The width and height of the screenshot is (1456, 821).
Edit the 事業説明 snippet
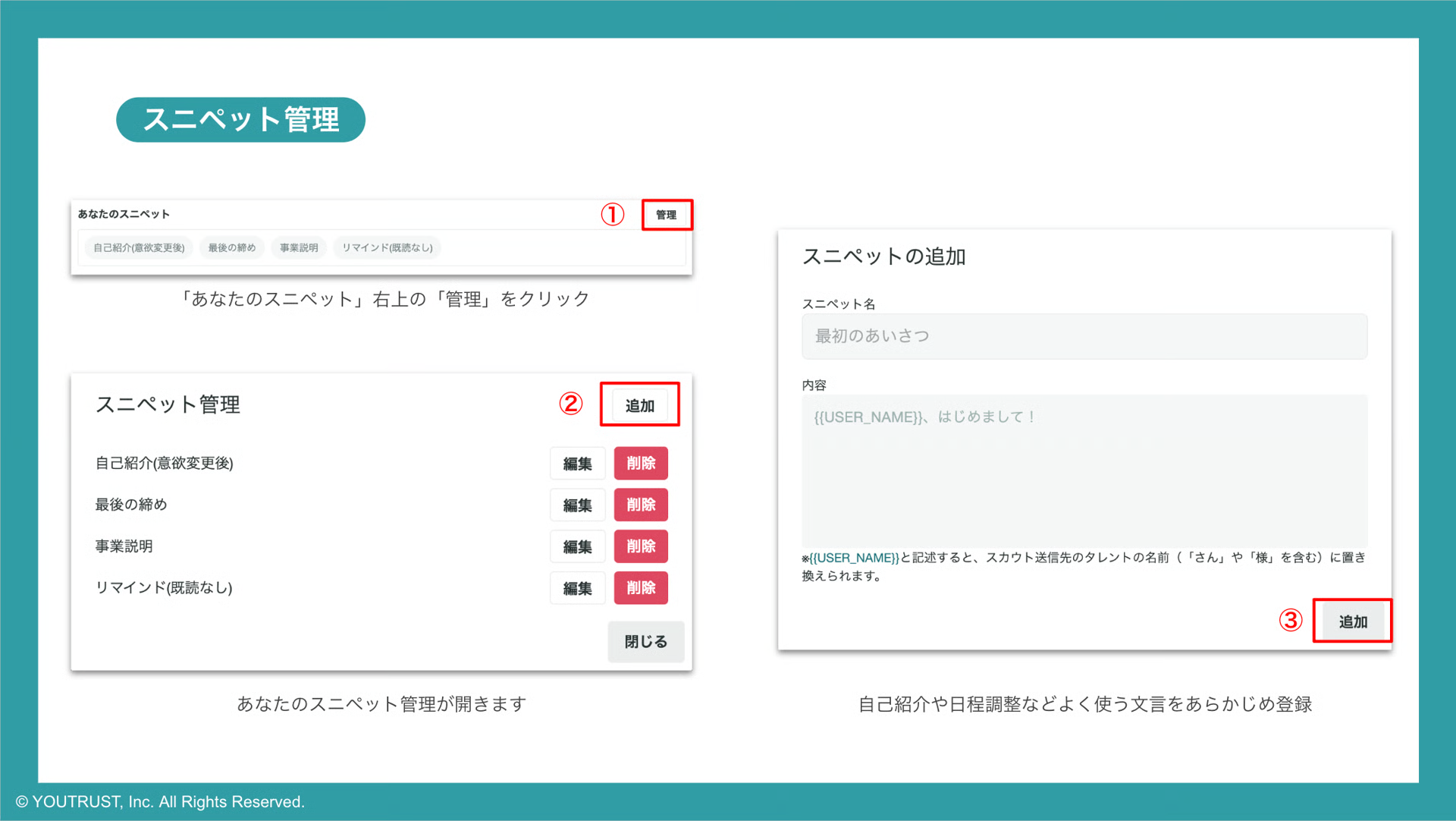coord(577,546)
